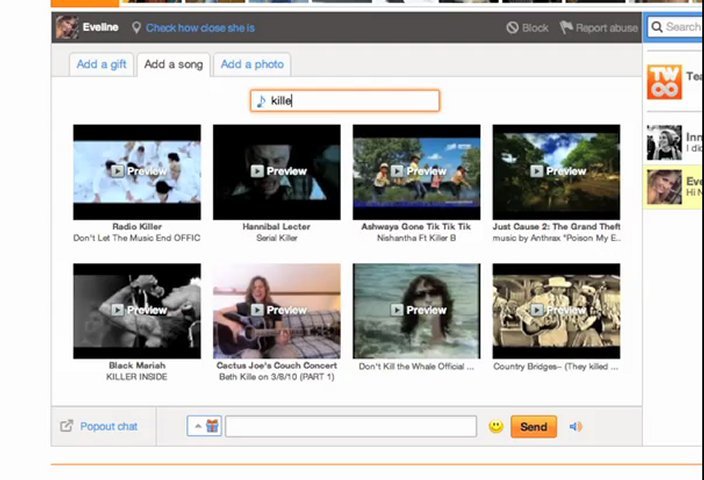Open Eveline's highlighted conversation in sidebar
Screen dimensions: 704x480
[x=673, y=187]
